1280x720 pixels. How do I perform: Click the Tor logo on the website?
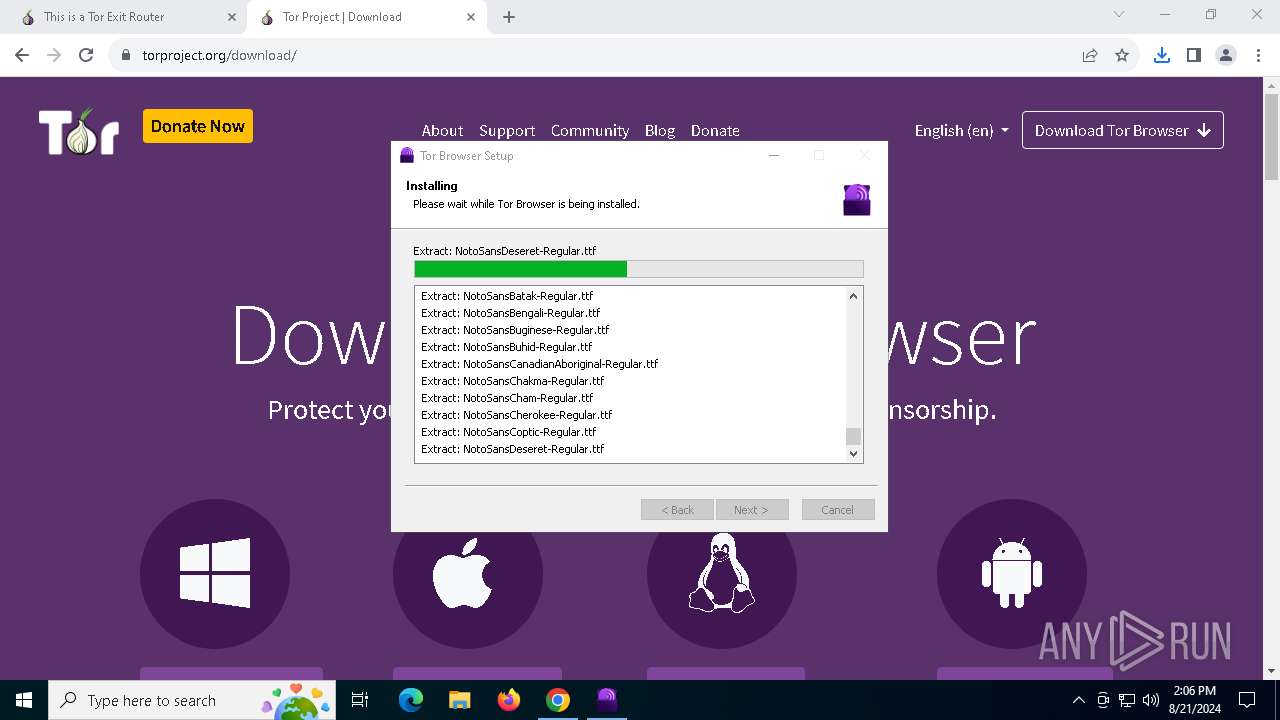click(79, 131)
